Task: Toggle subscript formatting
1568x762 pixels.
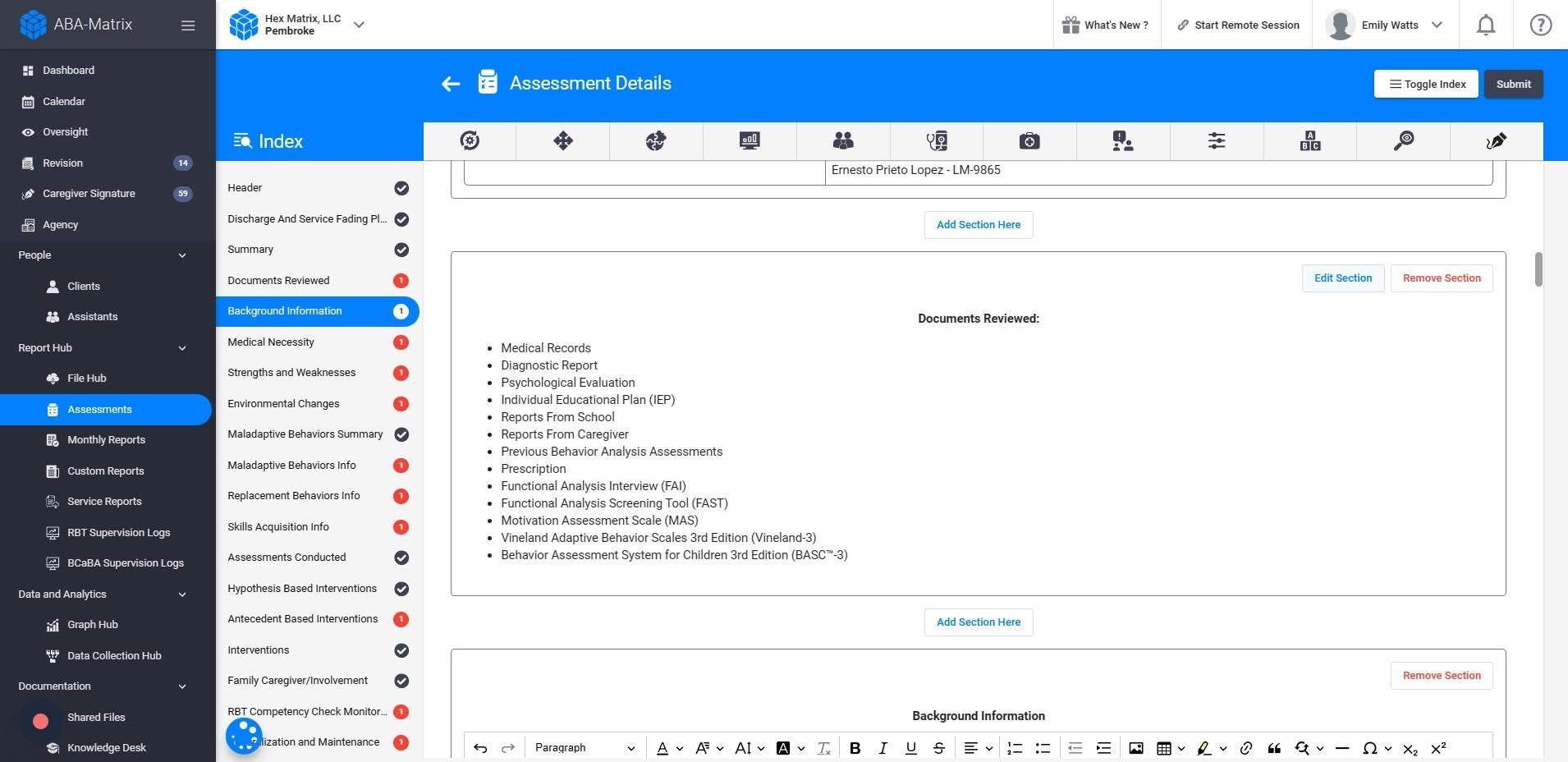Action: tap(1410, 748)
